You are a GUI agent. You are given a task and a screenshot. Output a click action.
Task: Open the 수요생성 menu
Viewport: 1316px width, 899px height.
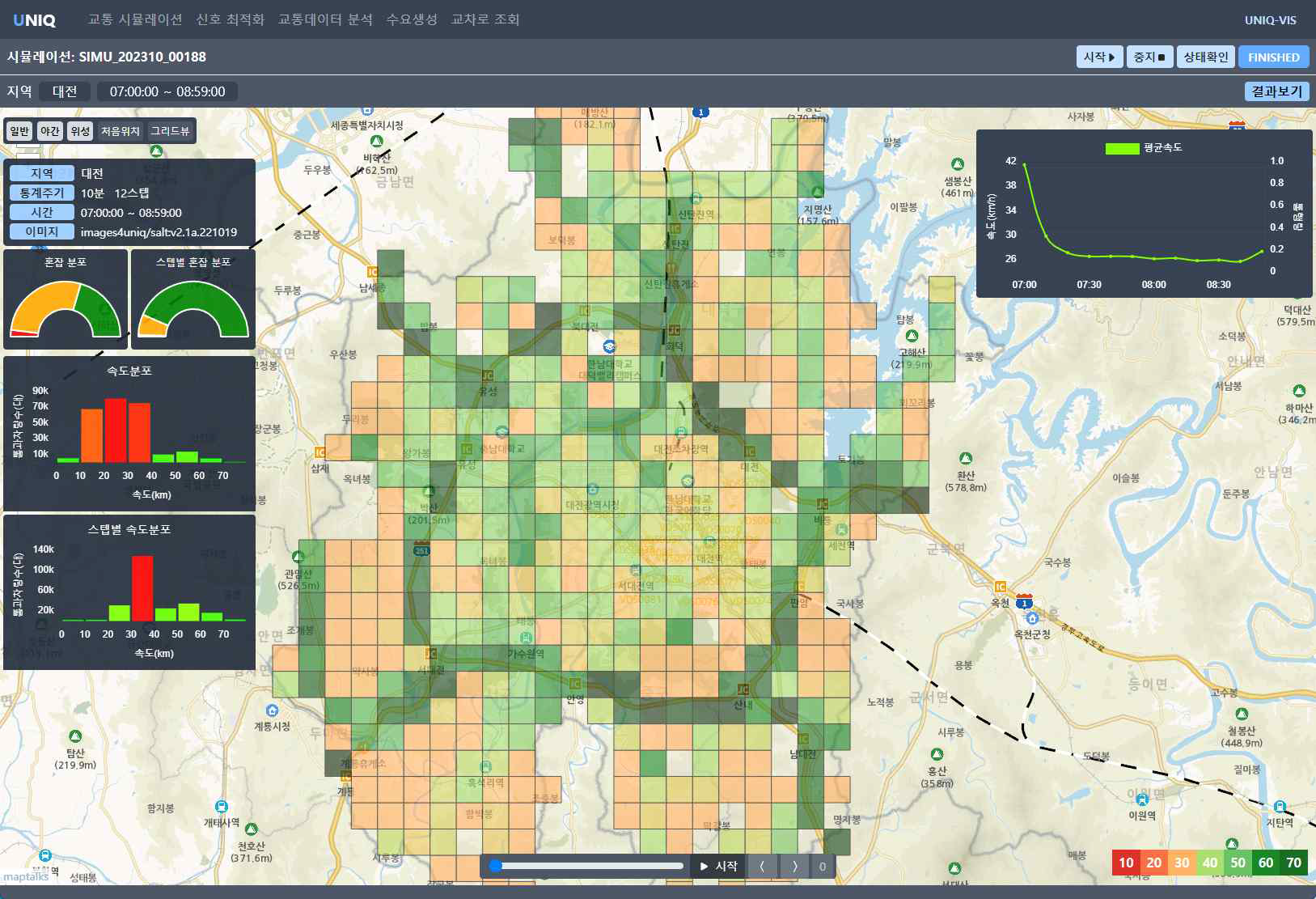[x=412, y=19]
